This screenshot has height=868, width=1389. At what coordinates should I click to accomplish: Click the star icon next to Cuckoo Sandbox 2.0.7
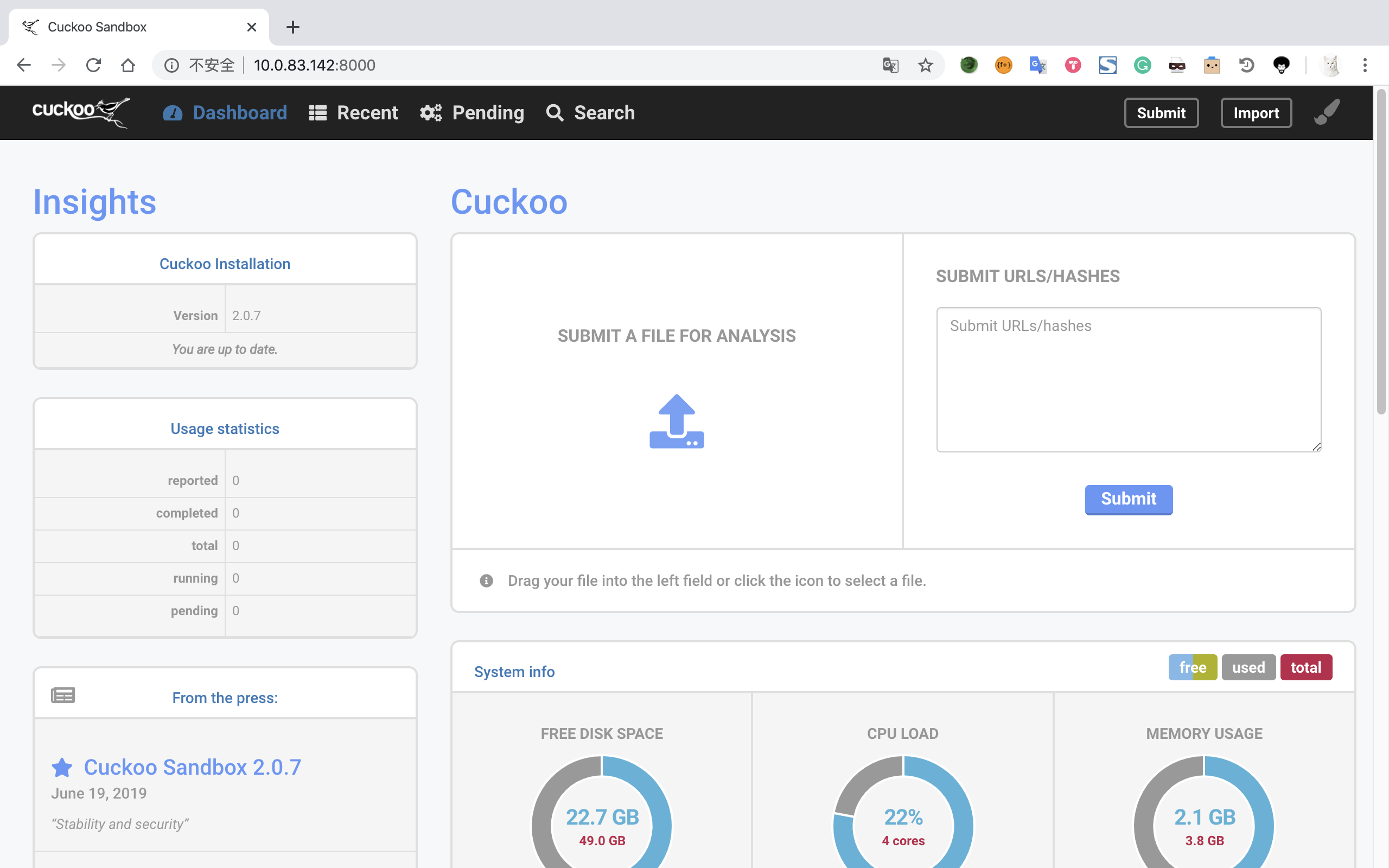point(62,768)
